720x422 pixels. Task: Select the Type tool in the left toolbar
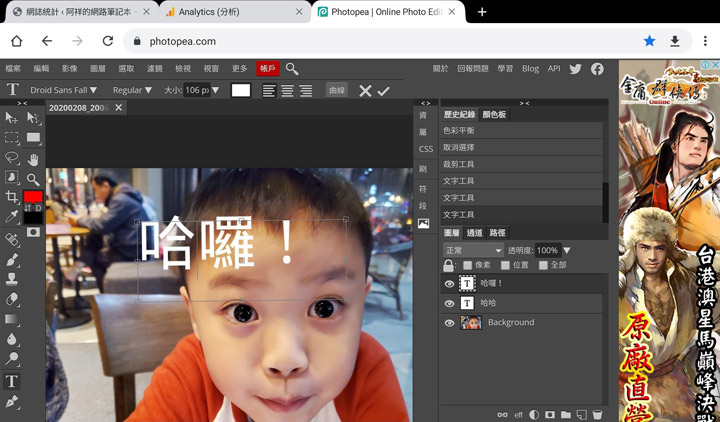click(11, 381)
